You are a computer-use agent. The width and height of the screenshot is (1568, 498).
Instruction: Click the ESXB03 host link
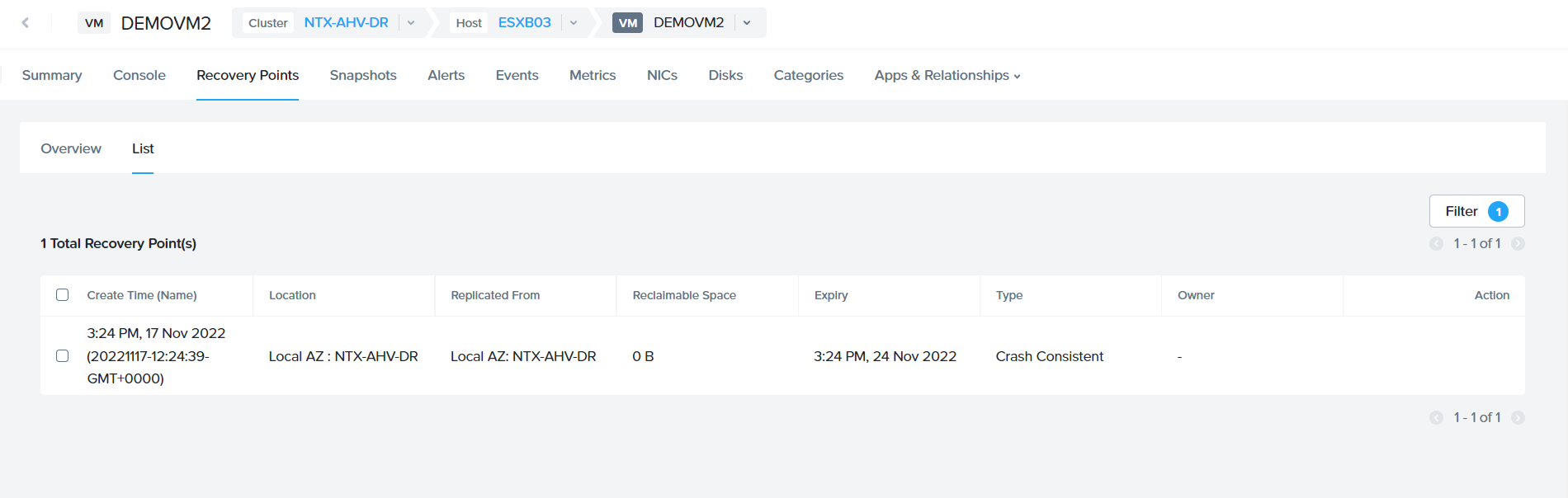[524, 23]
